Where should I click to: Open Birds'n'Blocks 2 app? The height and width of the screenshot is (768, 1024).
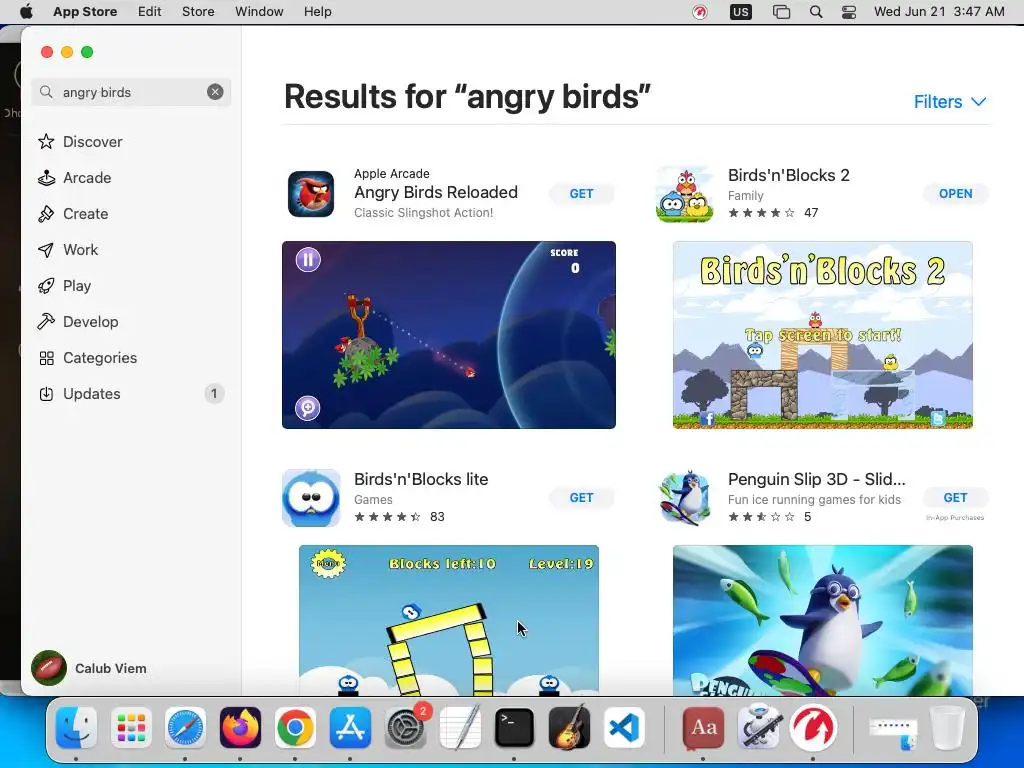[x=955, y=194]
